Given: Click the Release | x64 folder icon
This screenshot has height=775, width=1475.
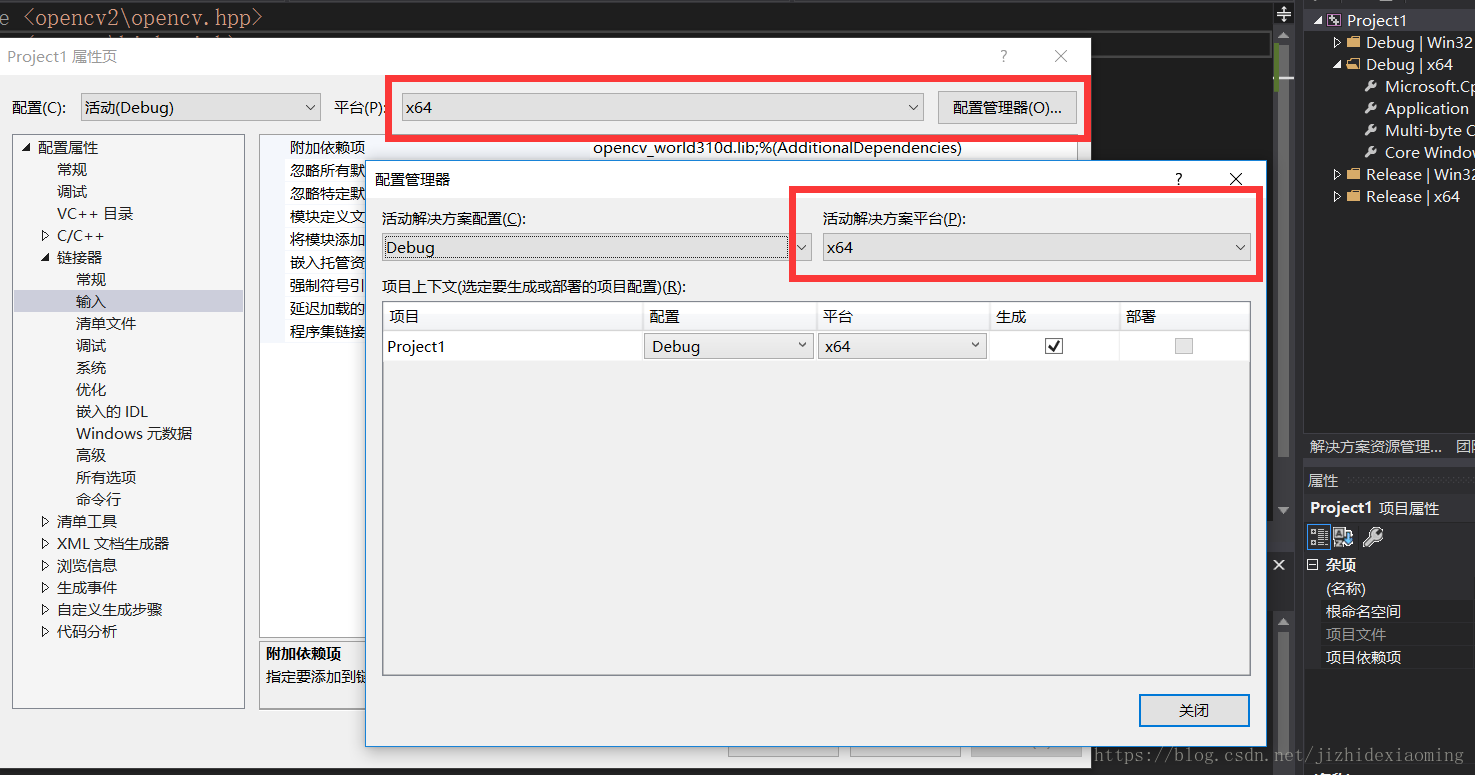Looking at the screenshot, I should [1353, 196].
